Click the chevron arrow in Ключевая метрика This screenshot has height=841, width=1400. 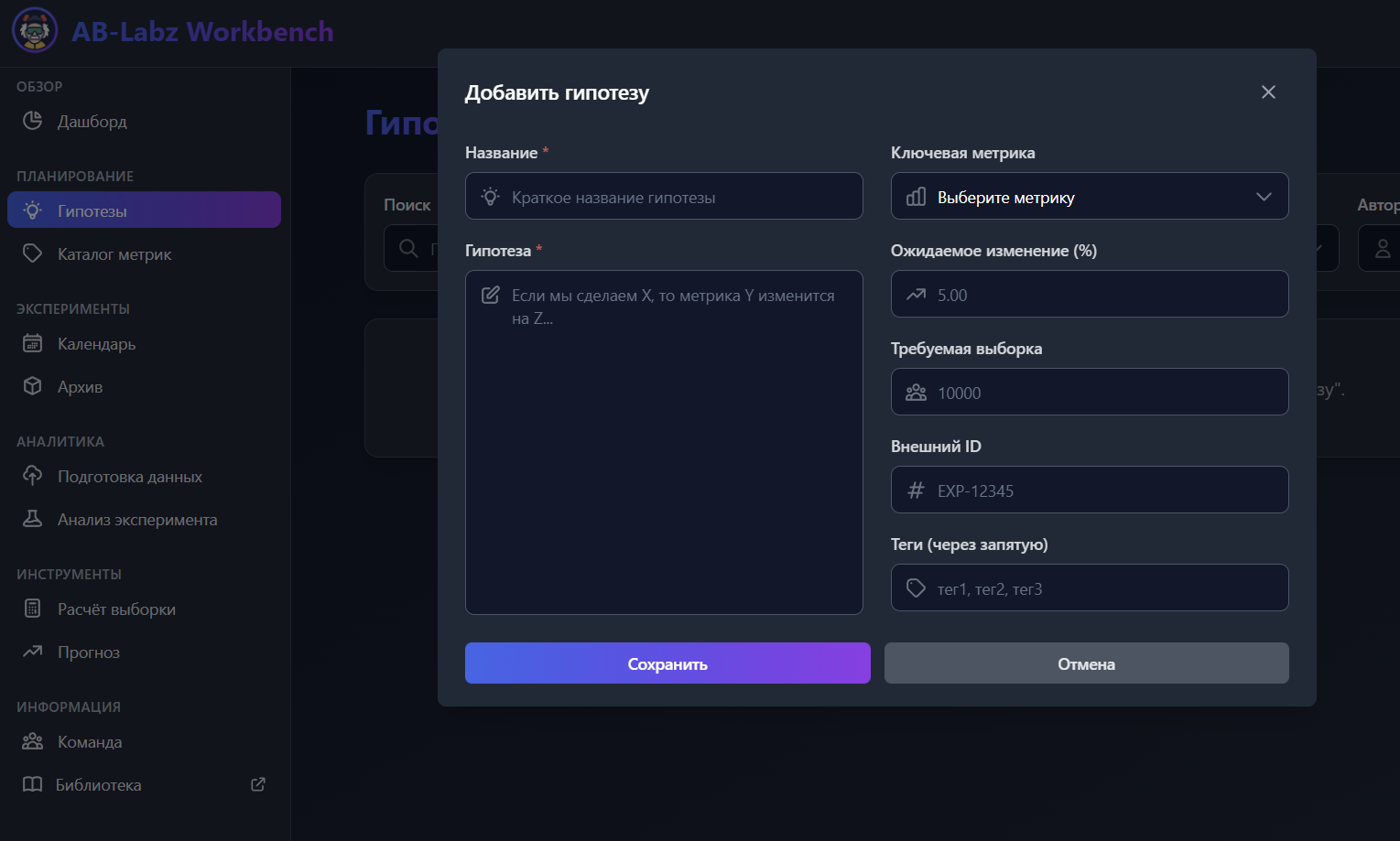(1264, 197)
